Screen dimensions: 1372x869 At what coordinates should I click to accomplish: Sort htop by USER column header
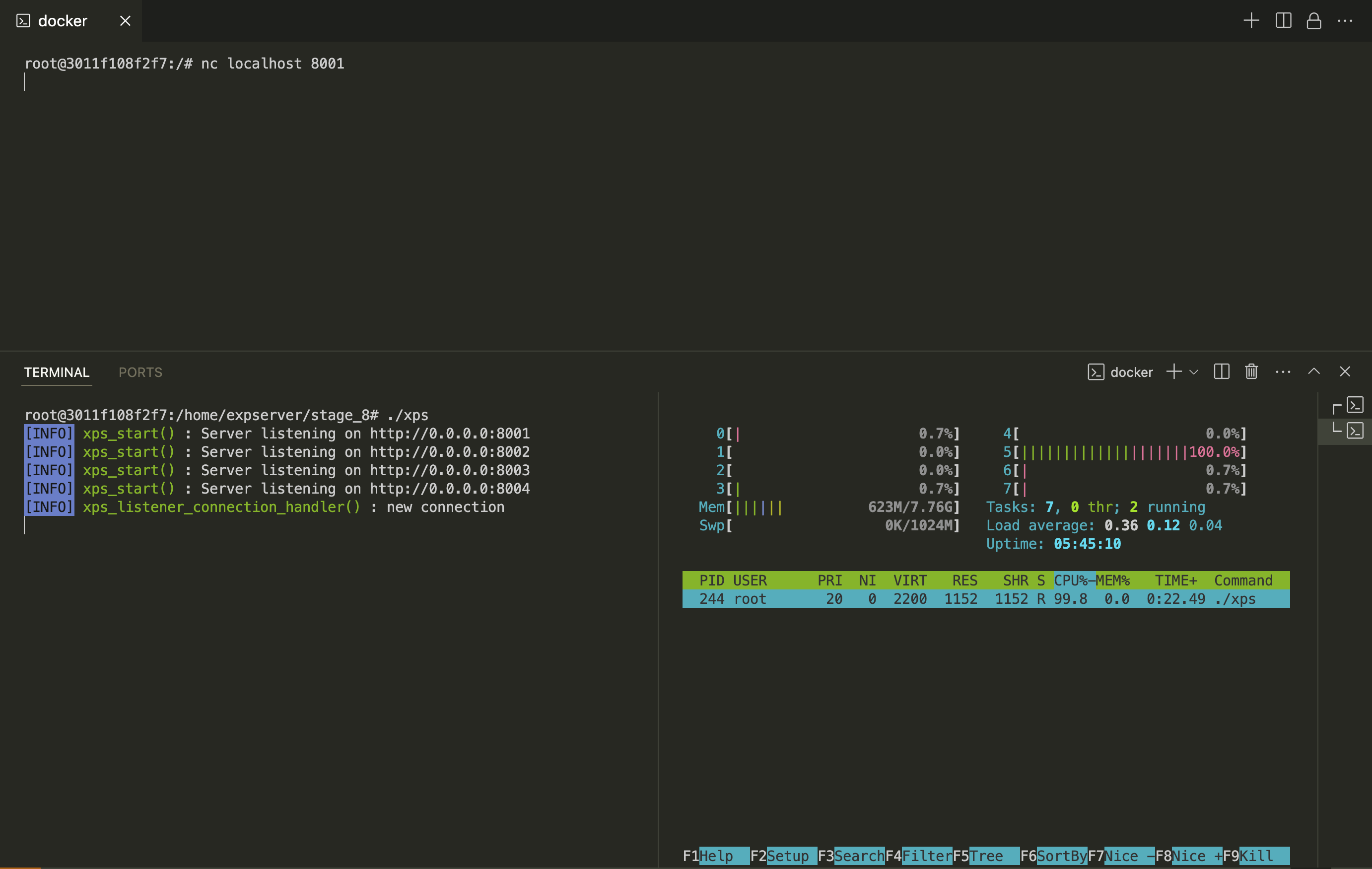click(x=750, y=580)
